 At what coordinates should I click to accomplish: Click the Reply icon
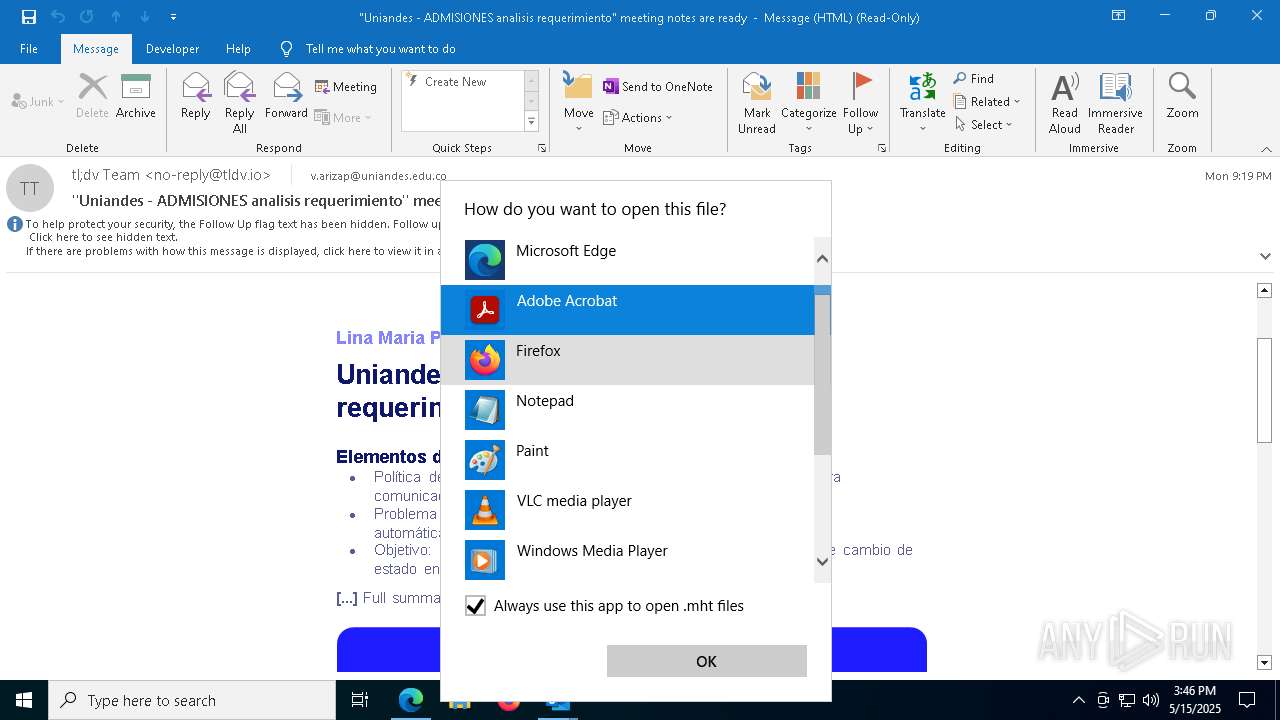[x=196, y=96]
